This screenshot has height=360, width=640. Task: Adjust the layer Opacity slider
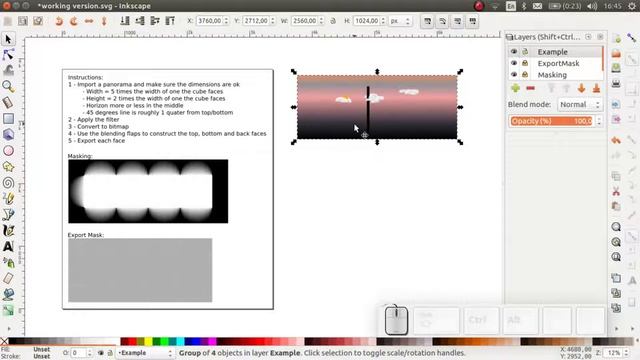click(x=551, y=121)
